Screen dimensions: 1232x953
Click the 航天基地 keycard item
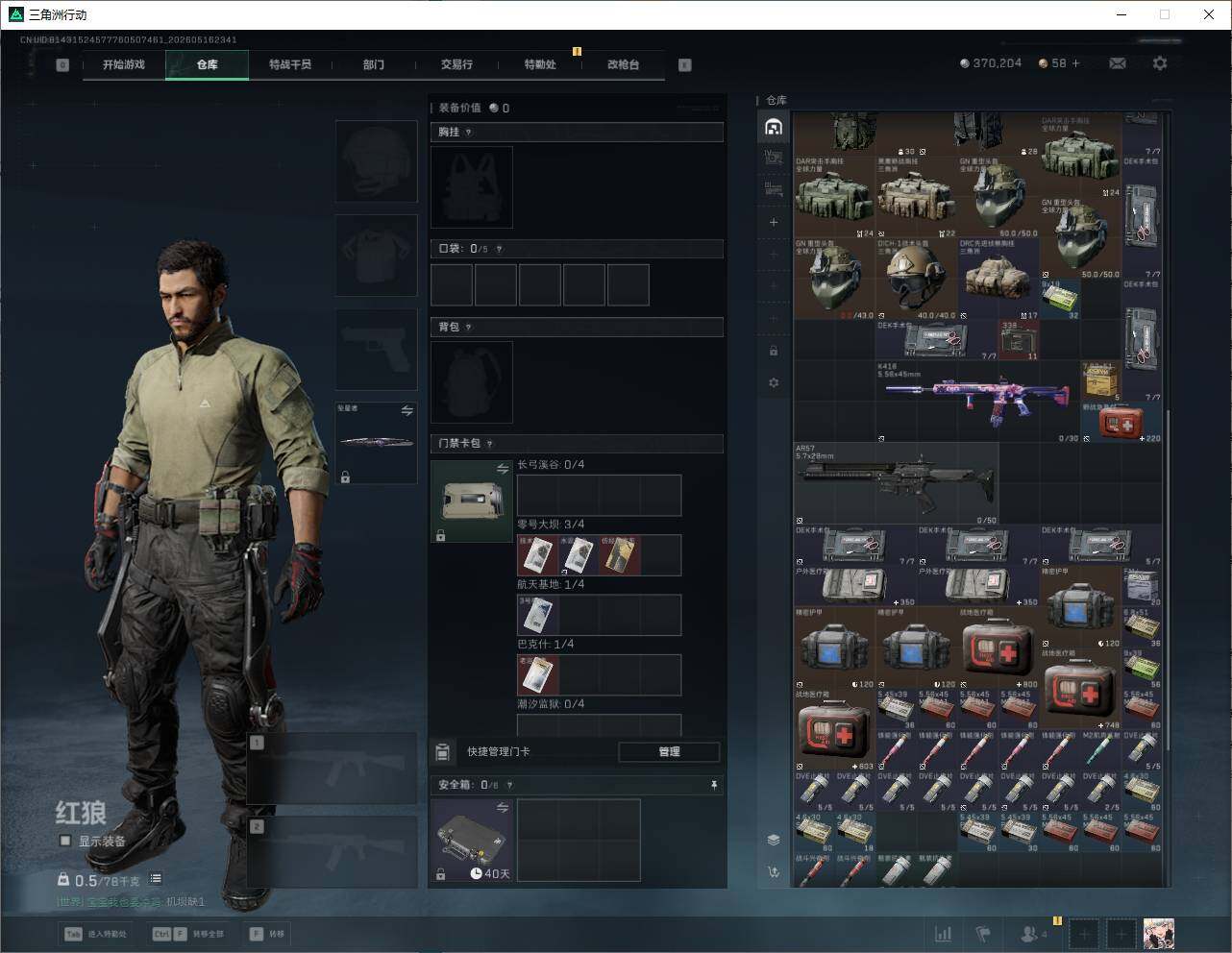pyautogui.click(x=538, y=616)
